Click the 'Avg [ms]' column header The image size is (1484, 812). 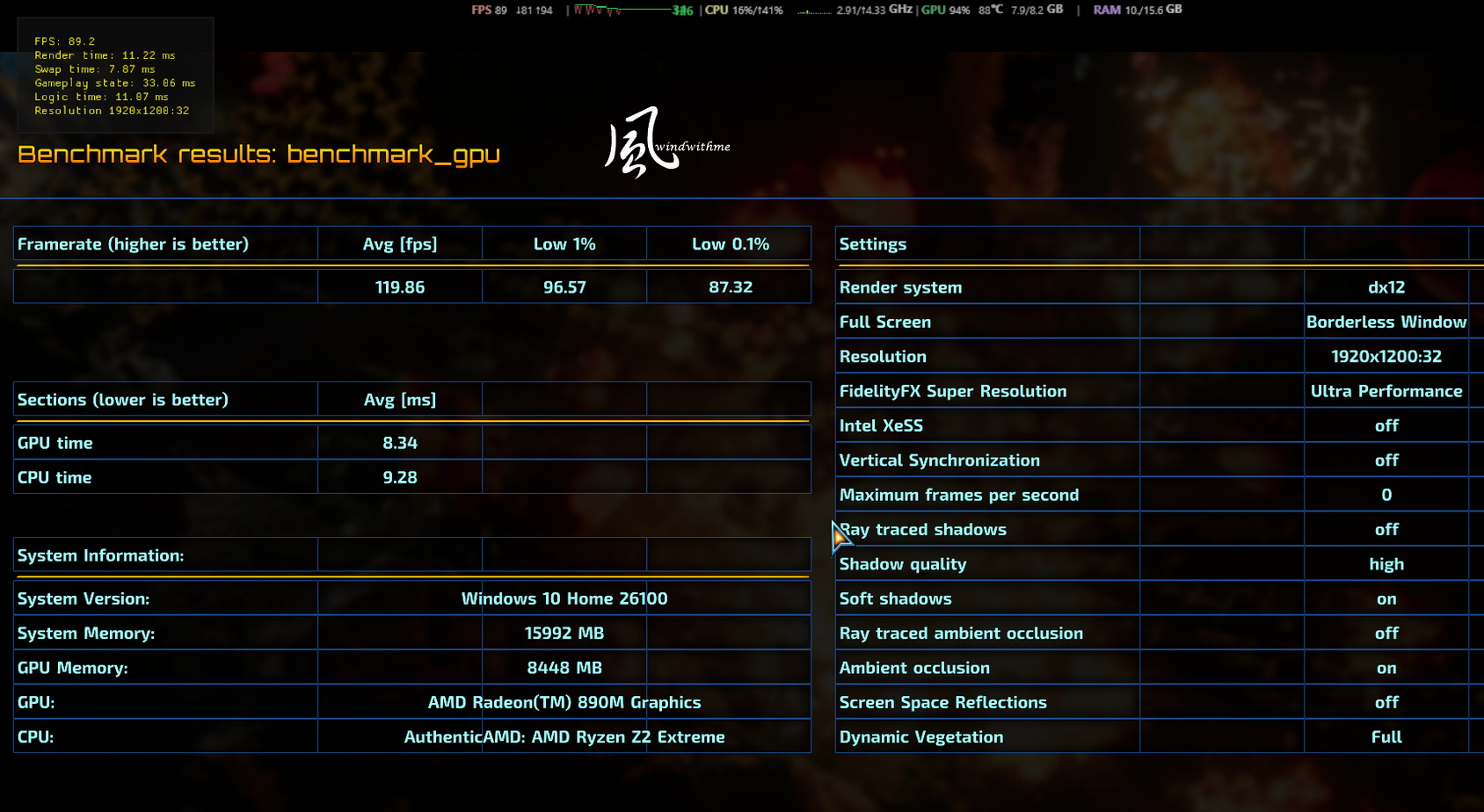point(400,400)
